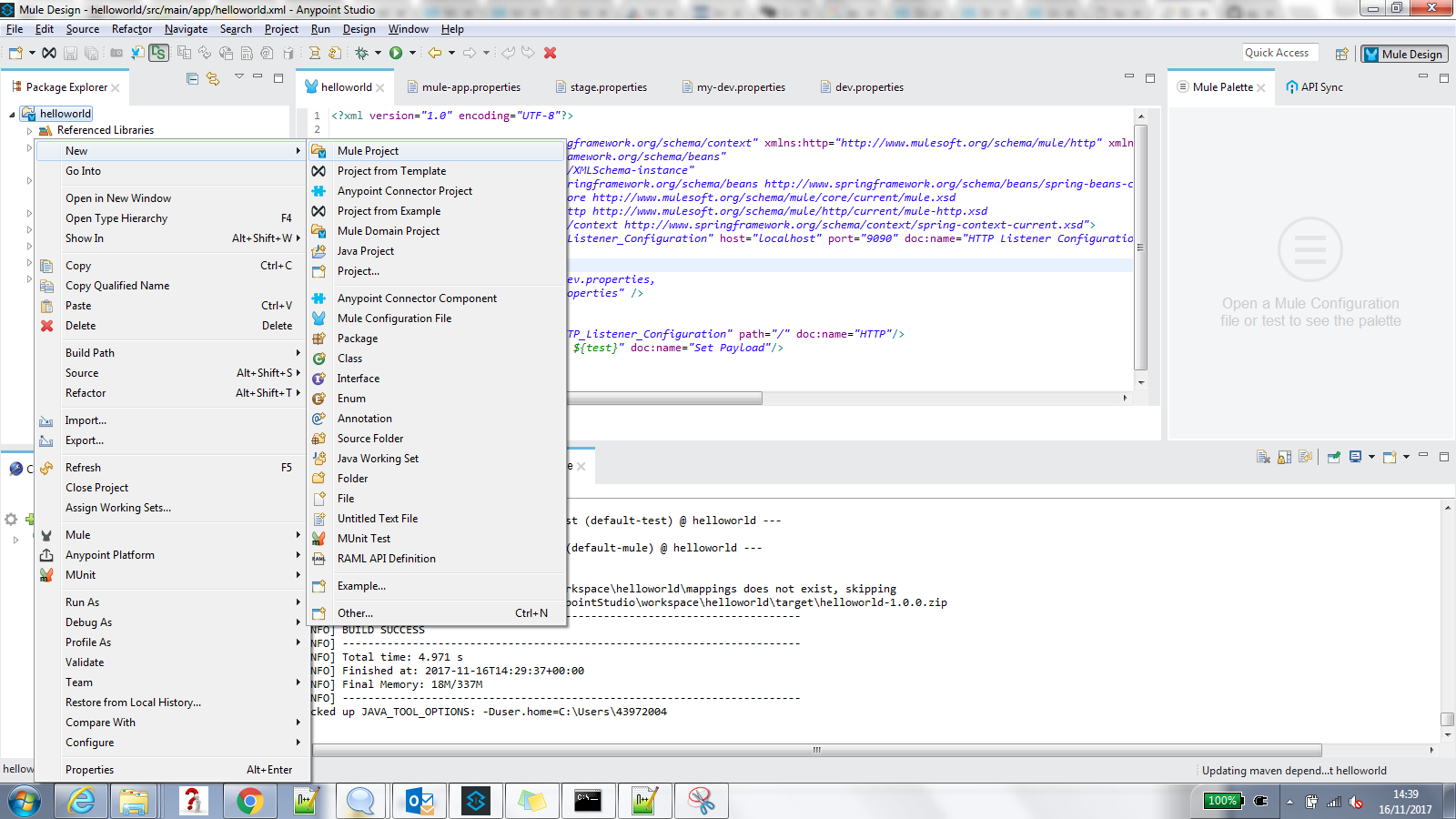Choose Mule Project in the New submenu
This screenshot has height=819, width=1456.
(368, 151)
